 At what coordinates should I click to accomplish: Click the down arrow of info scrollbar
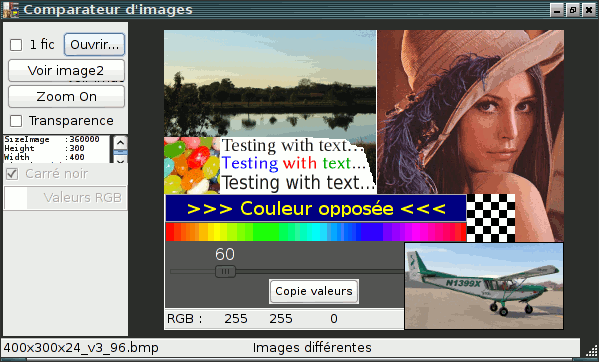[120, 161]
